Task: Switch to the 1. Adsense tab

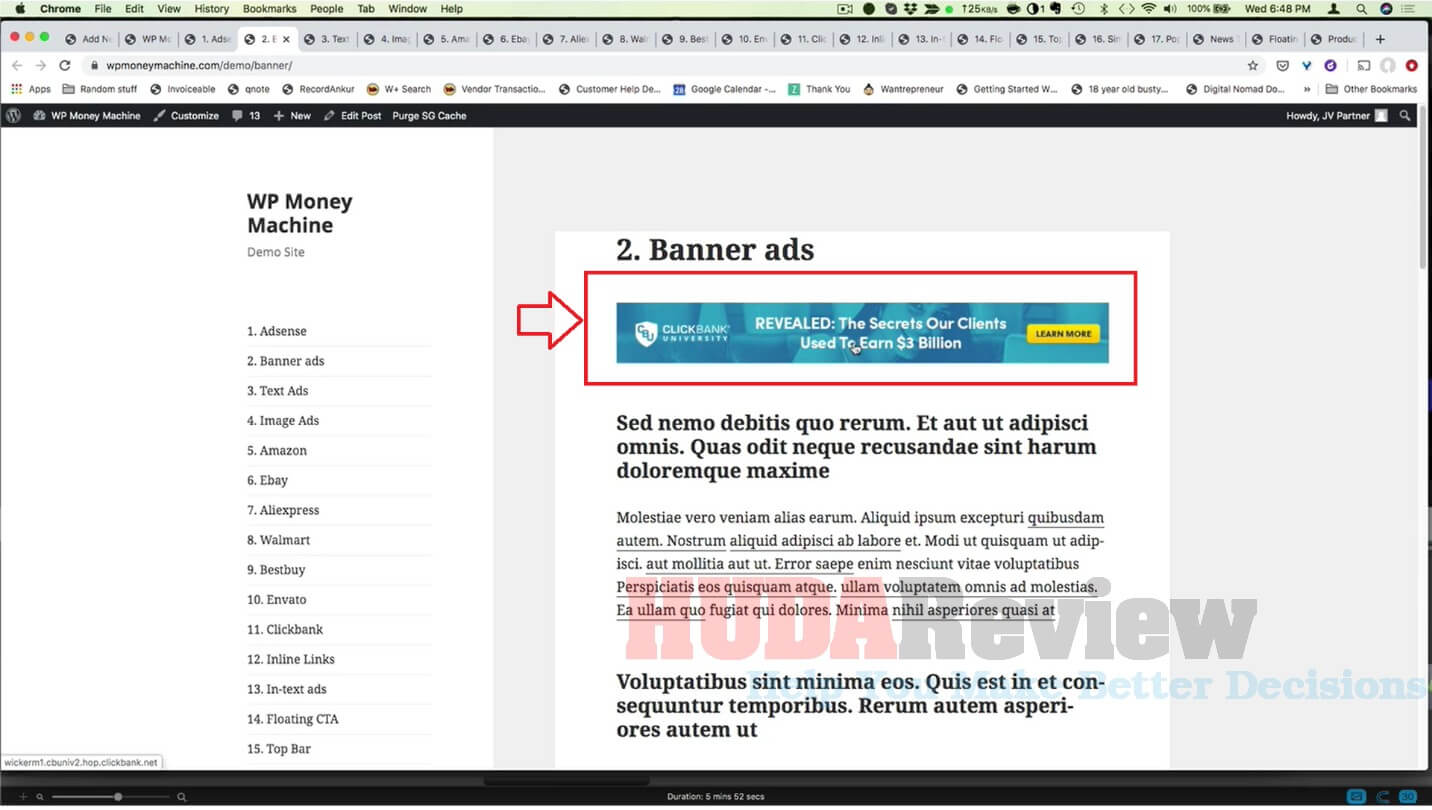Action: (208, 39)
